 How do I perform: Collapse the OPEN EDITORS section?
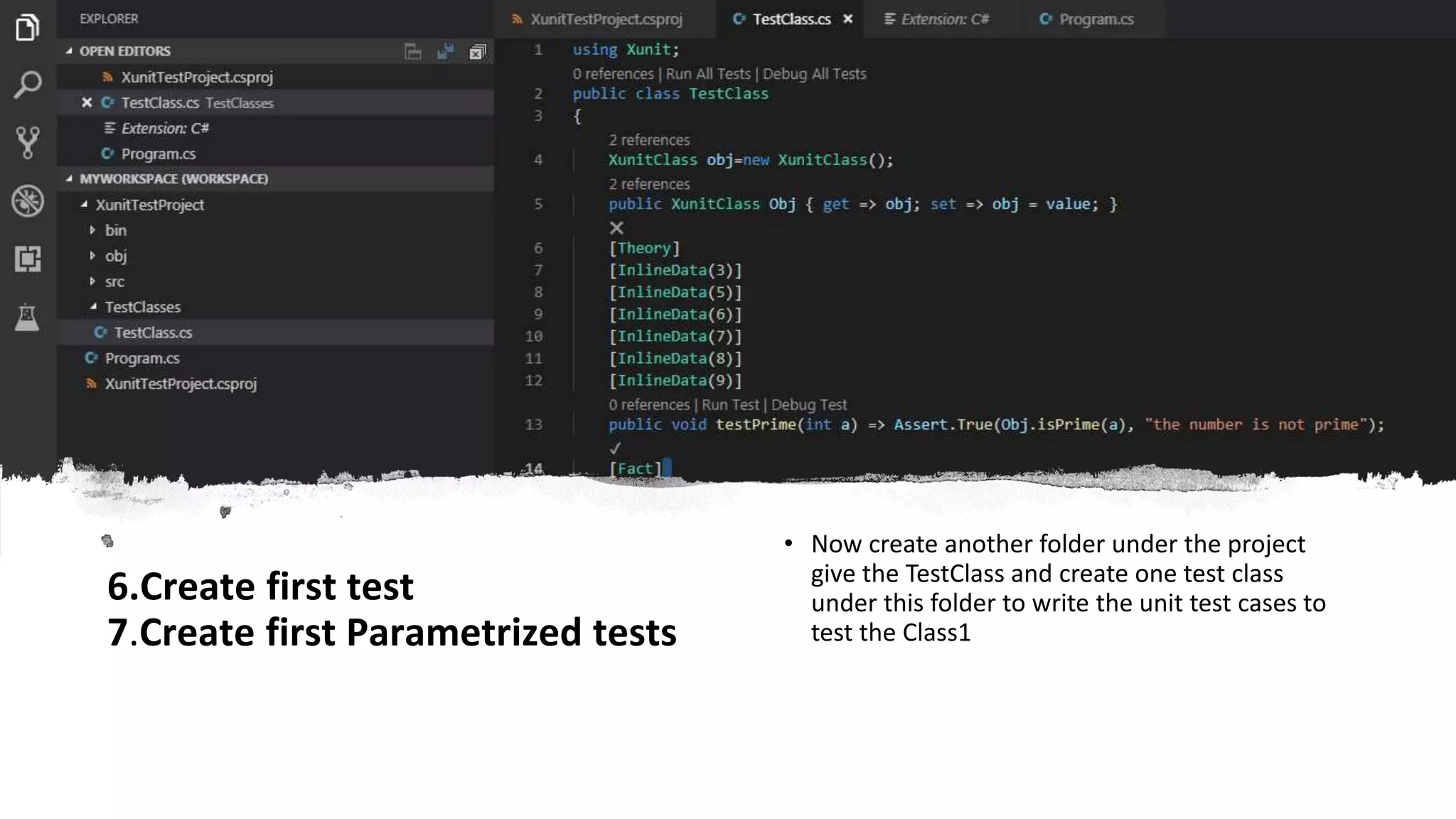(x=69, y=51)
